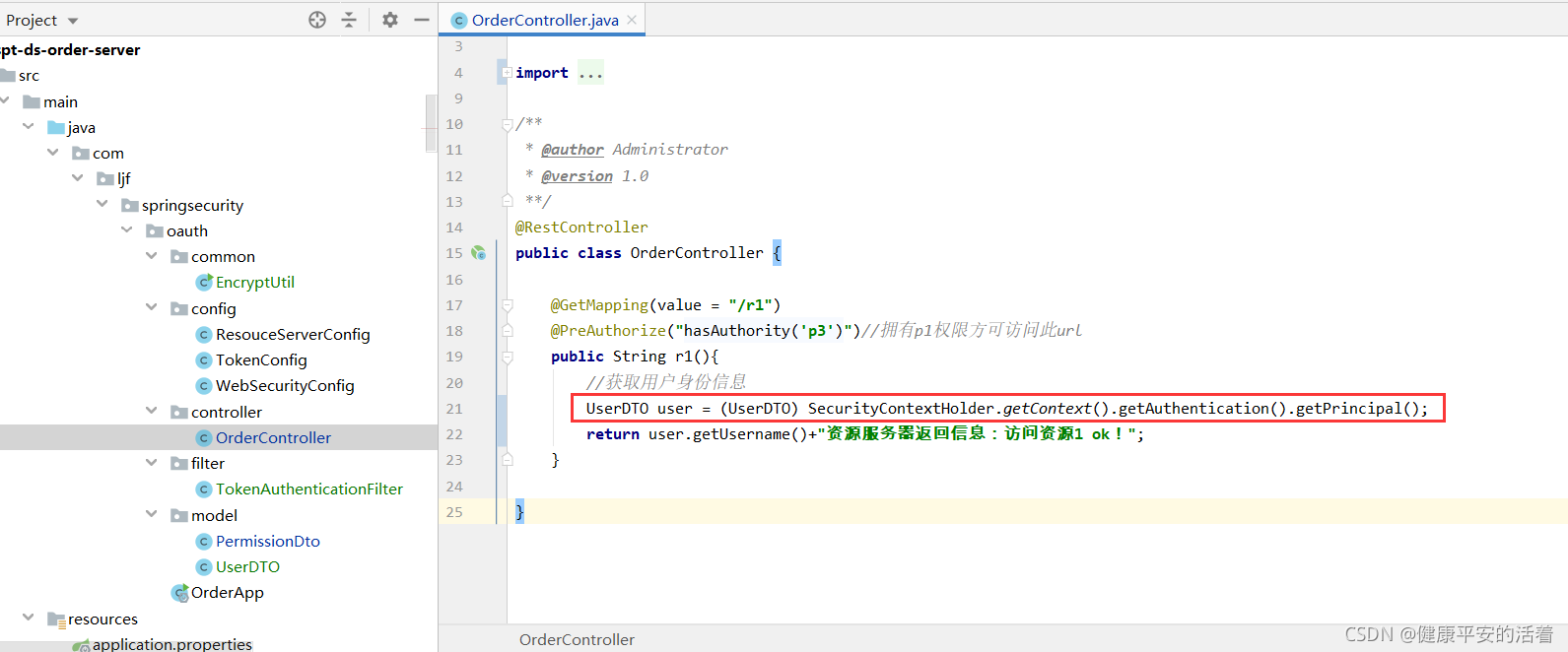1568x652 pixels.
Task: Click the fold marker at line 17
Action: [x=507, y=304]
